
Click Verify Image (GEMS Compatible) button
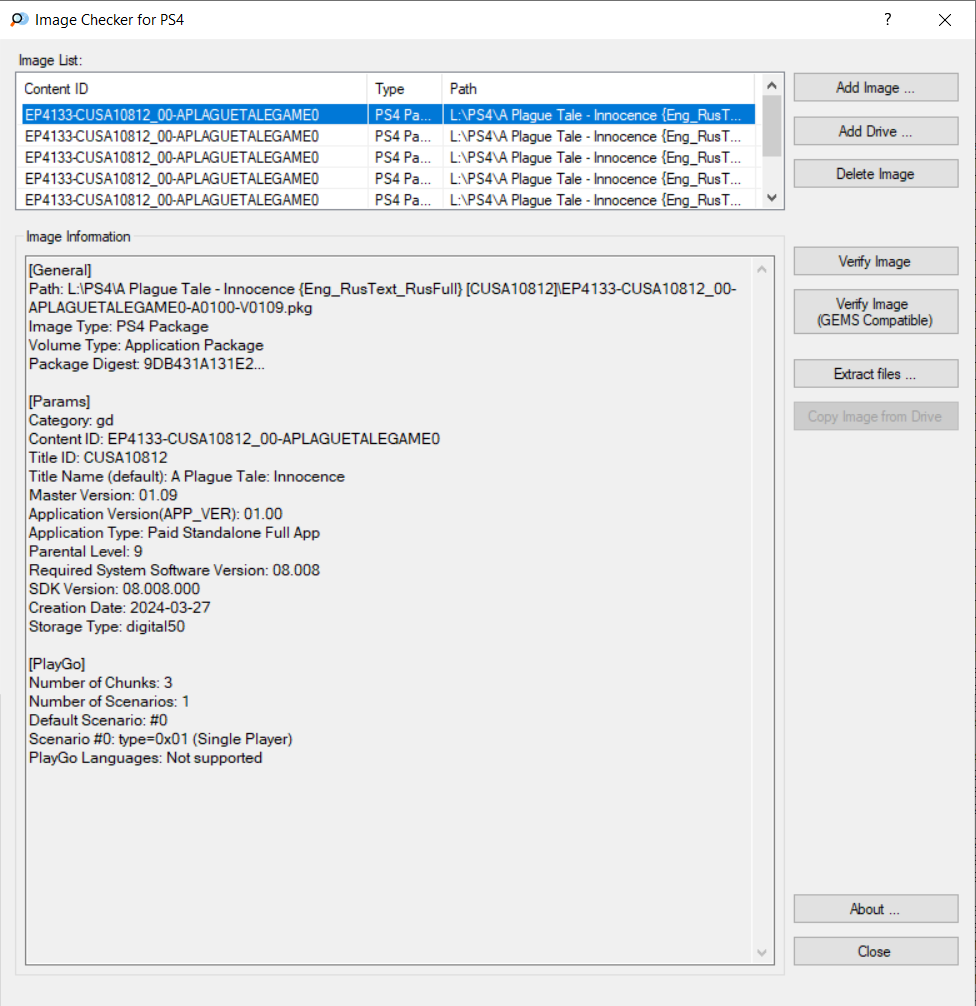[875, 312]
